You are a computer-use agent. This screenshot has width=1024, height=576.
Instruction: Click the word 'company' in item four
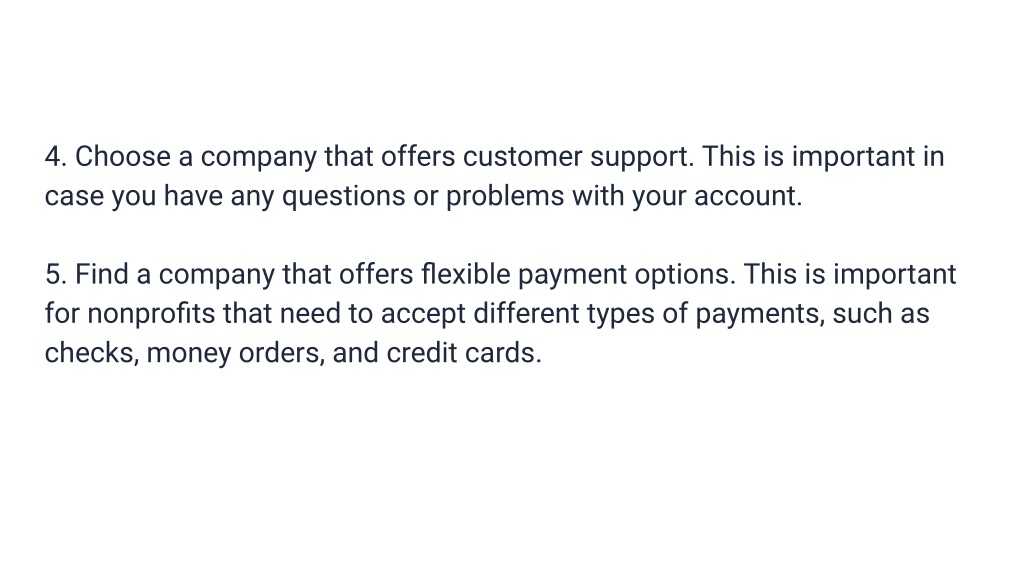(259, 158)
